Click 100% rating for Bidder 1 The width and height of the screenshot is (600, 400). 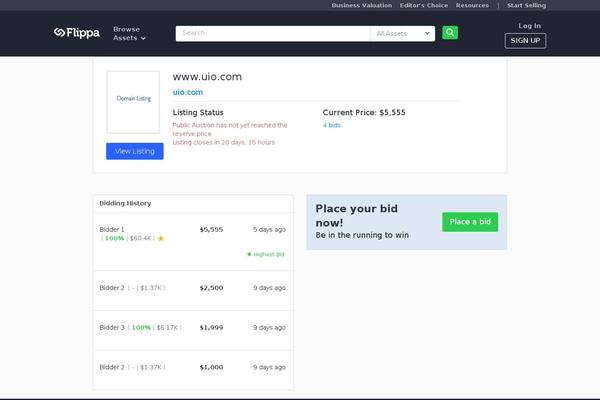(x=114, y=238)
